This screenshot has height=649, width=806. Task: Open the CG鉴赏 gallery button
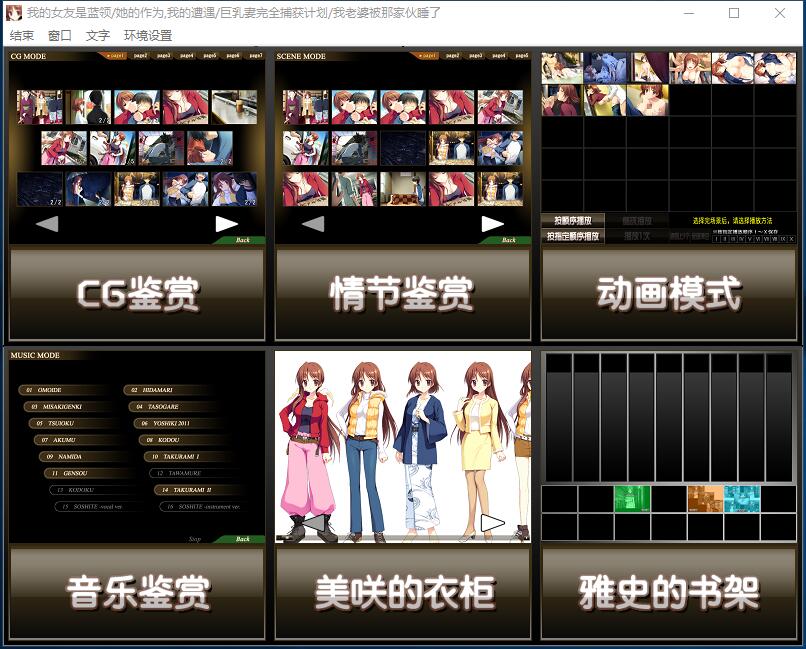[x=137, y=294]
